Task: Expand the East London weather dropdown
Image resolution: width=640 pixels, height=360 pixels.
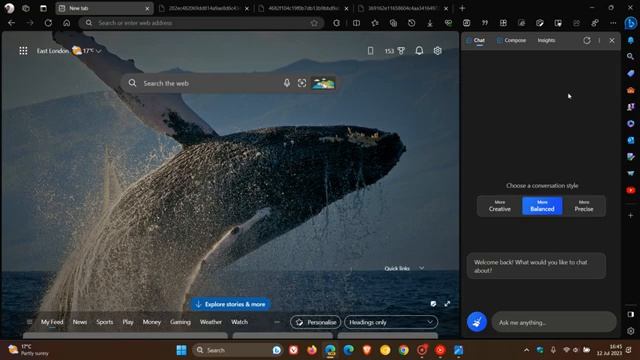Action: 98,51
